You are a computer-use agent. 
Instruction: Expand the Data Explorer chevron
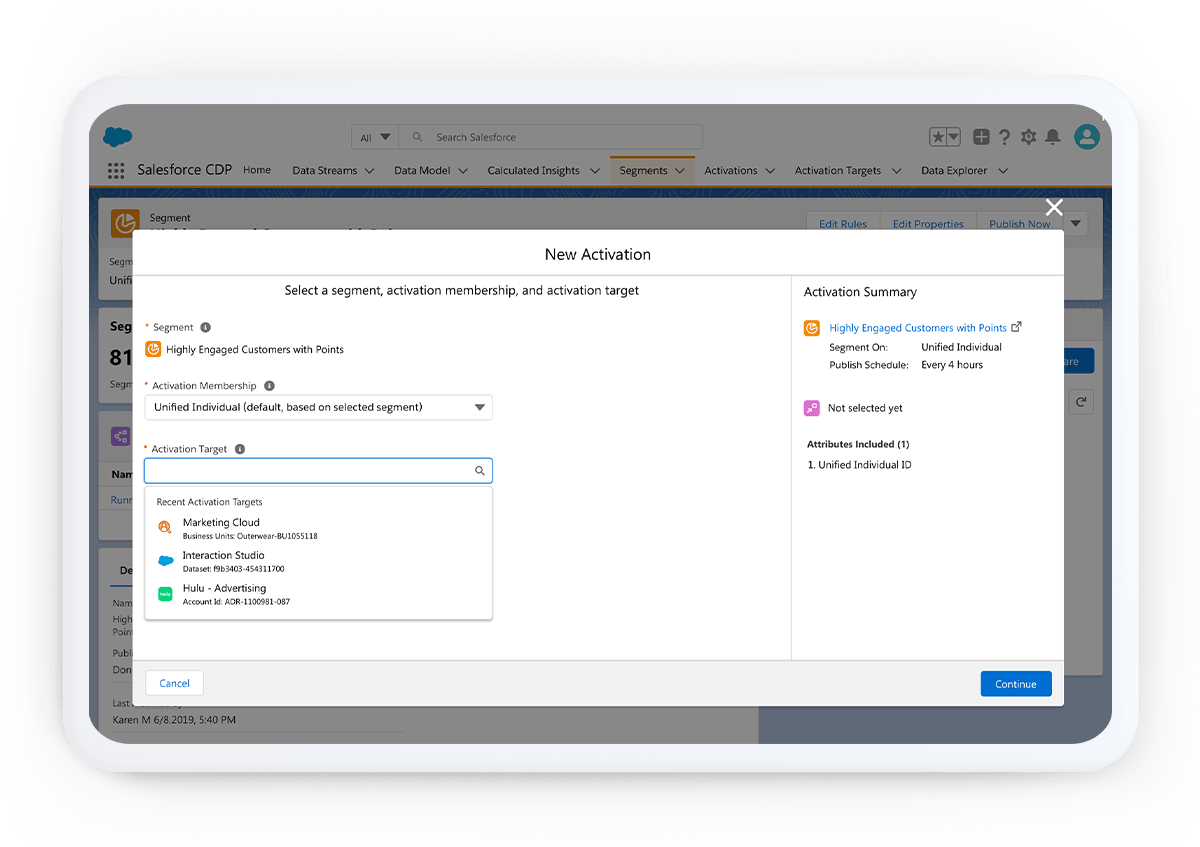coord(1002,171)
